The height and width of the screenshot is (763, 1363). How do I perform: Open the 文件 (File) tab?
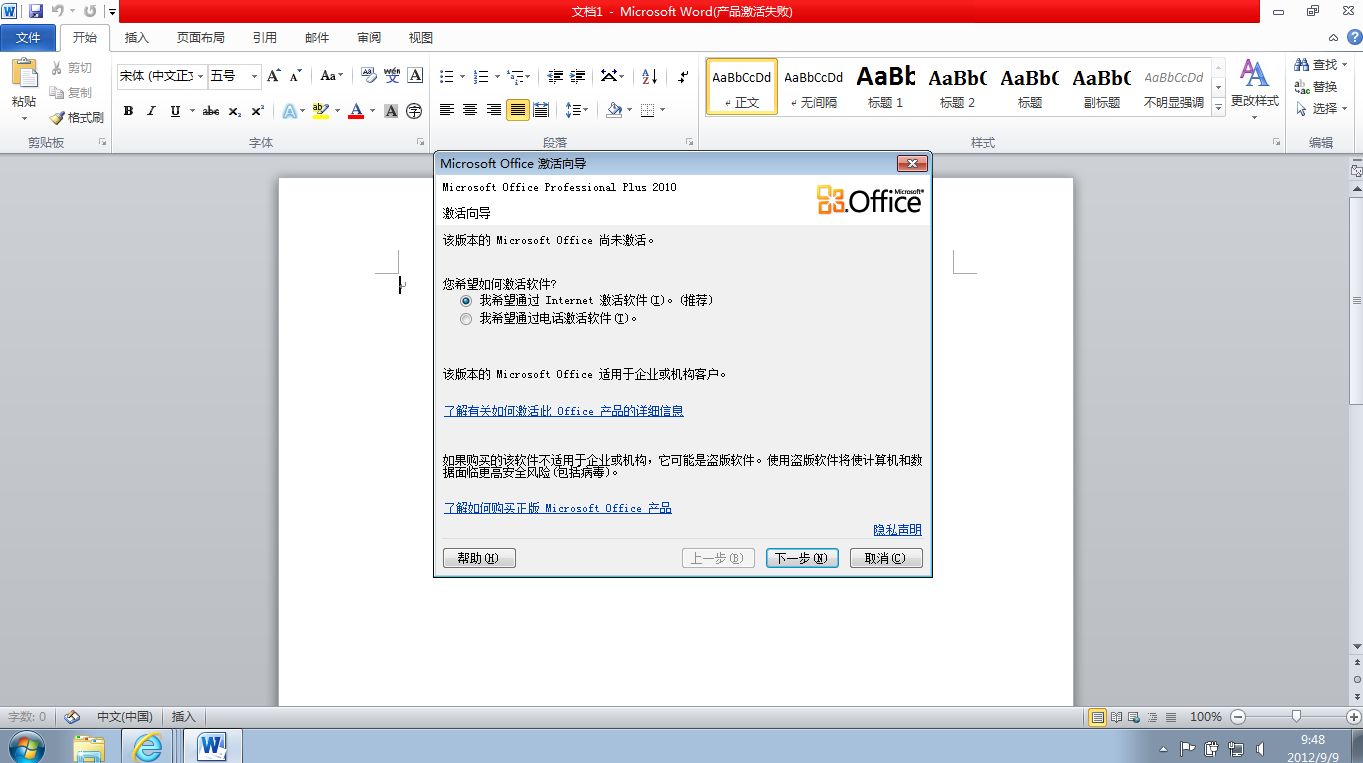click(x=29, y=38)
